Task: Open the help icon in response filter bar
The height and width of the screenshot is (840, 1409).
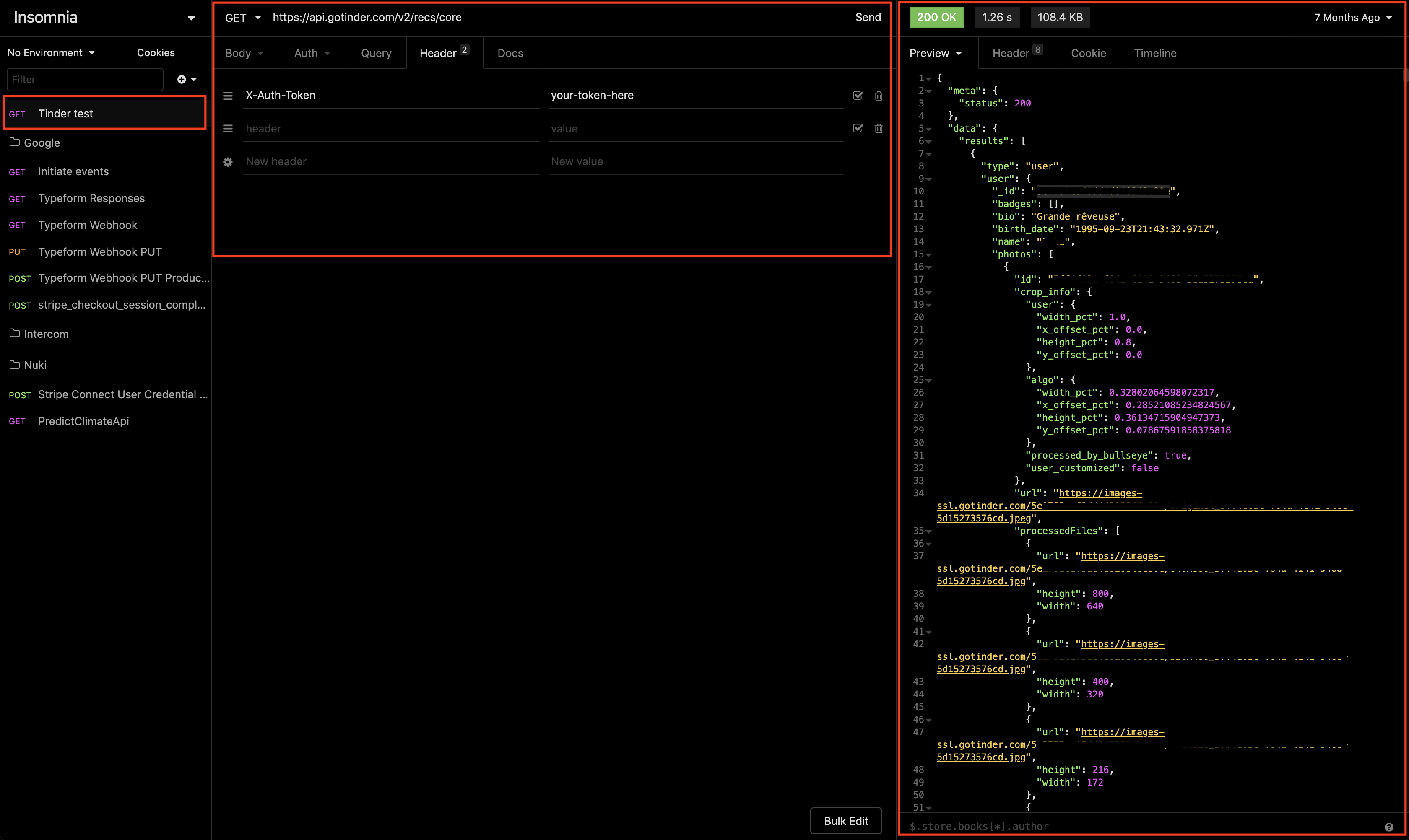Action: [x=1388, y=827]
